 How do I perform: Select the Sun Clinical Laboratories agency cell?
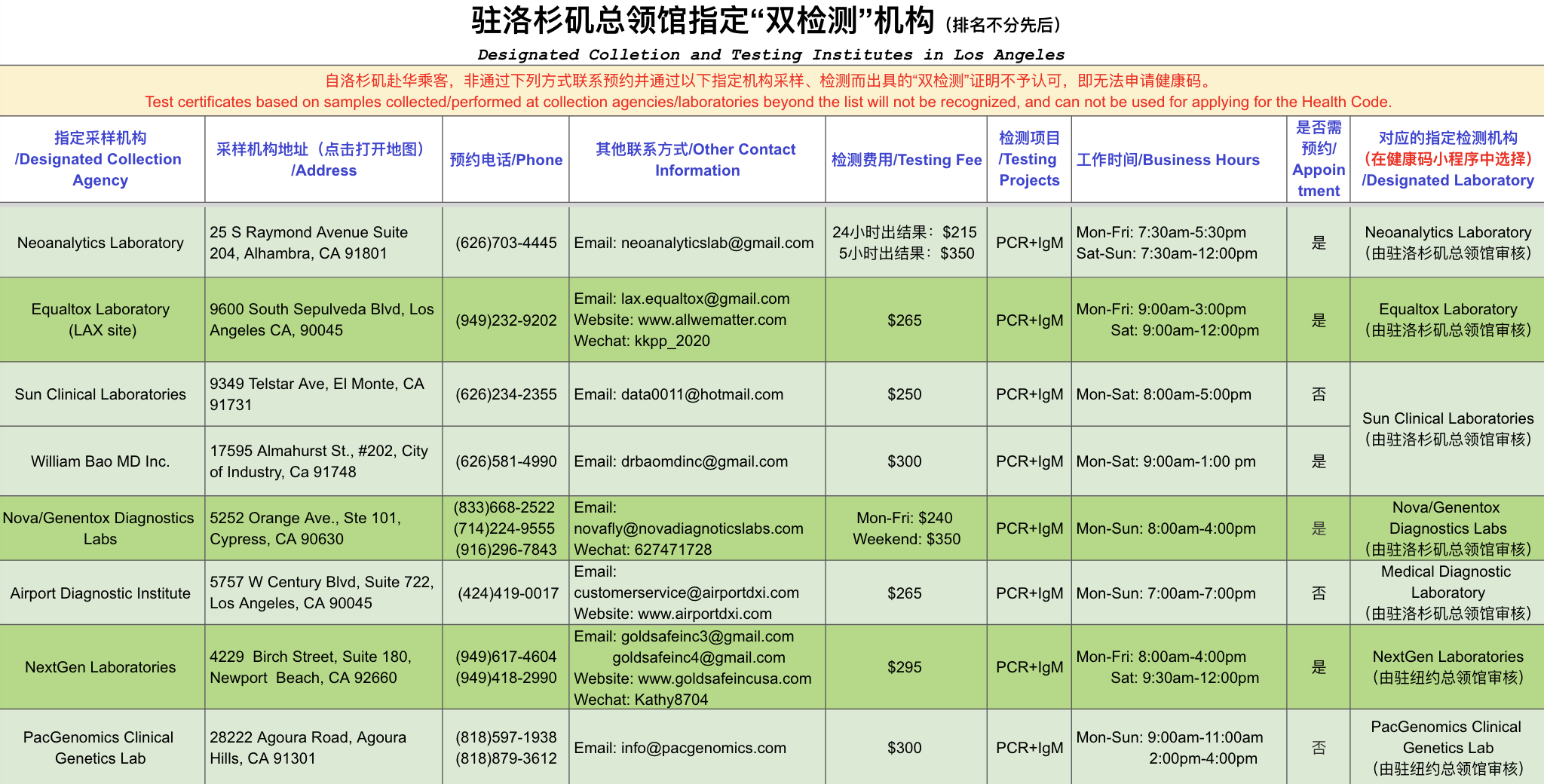(100, 394)
